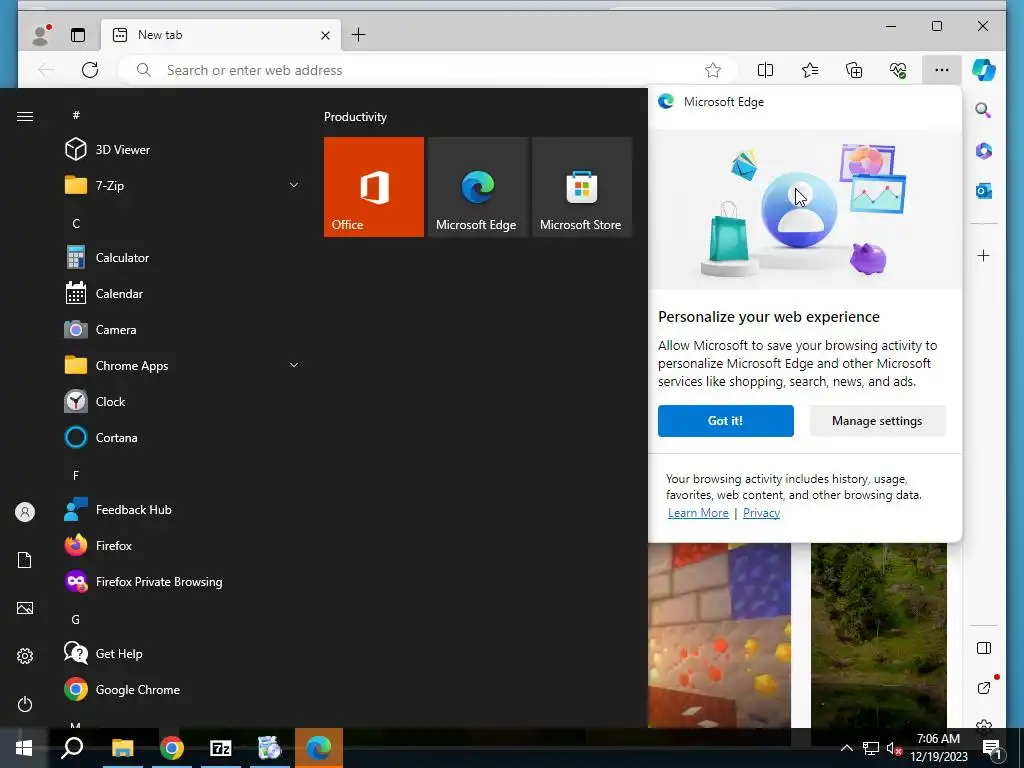Open the Get Help app
The image size is (1024, 768).
coord(183,653)
